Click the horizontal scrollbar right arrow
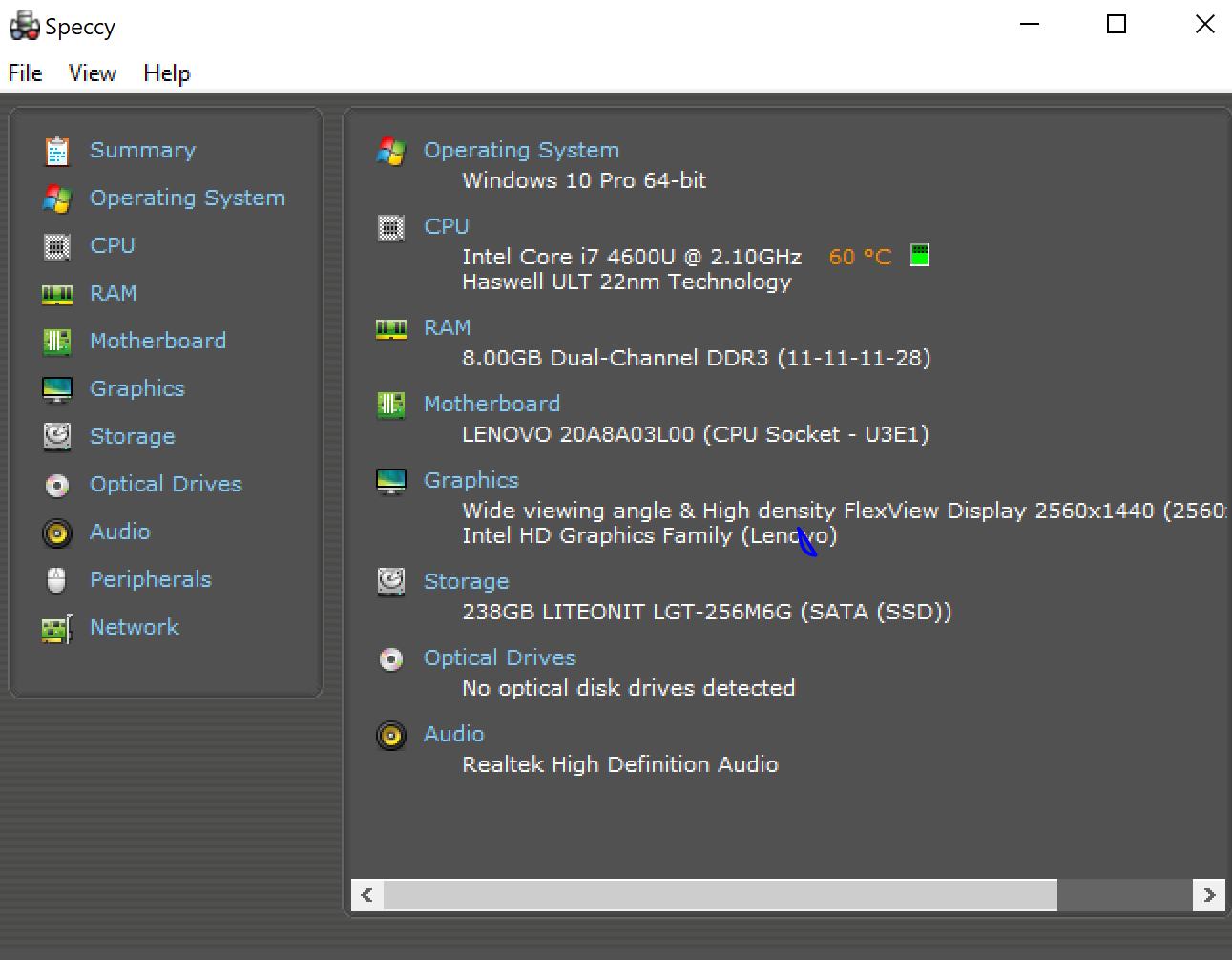Screen dimensions: 1232x960 (1209, 895)
